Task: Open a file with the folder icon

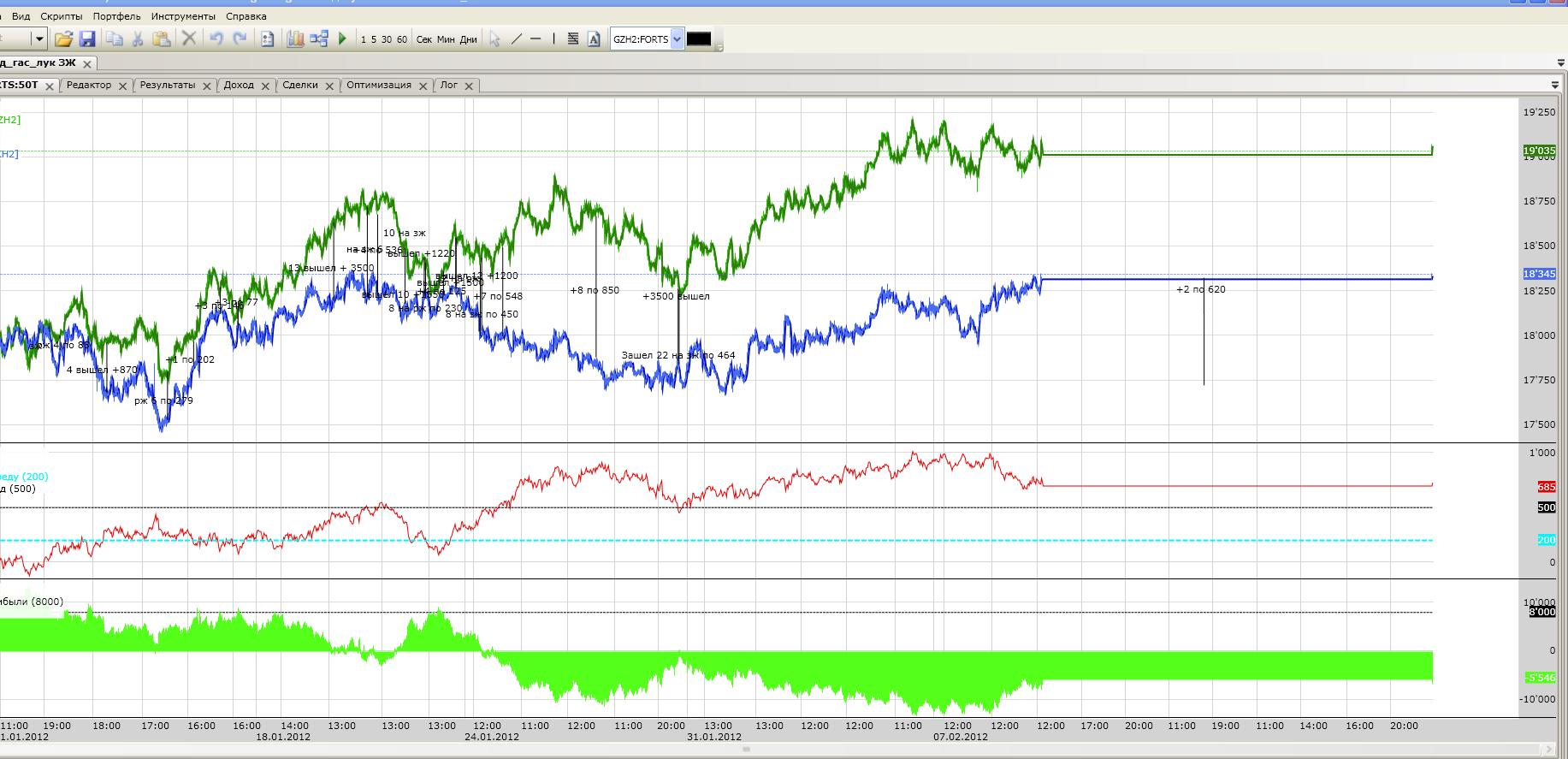Action: [63, 39]
